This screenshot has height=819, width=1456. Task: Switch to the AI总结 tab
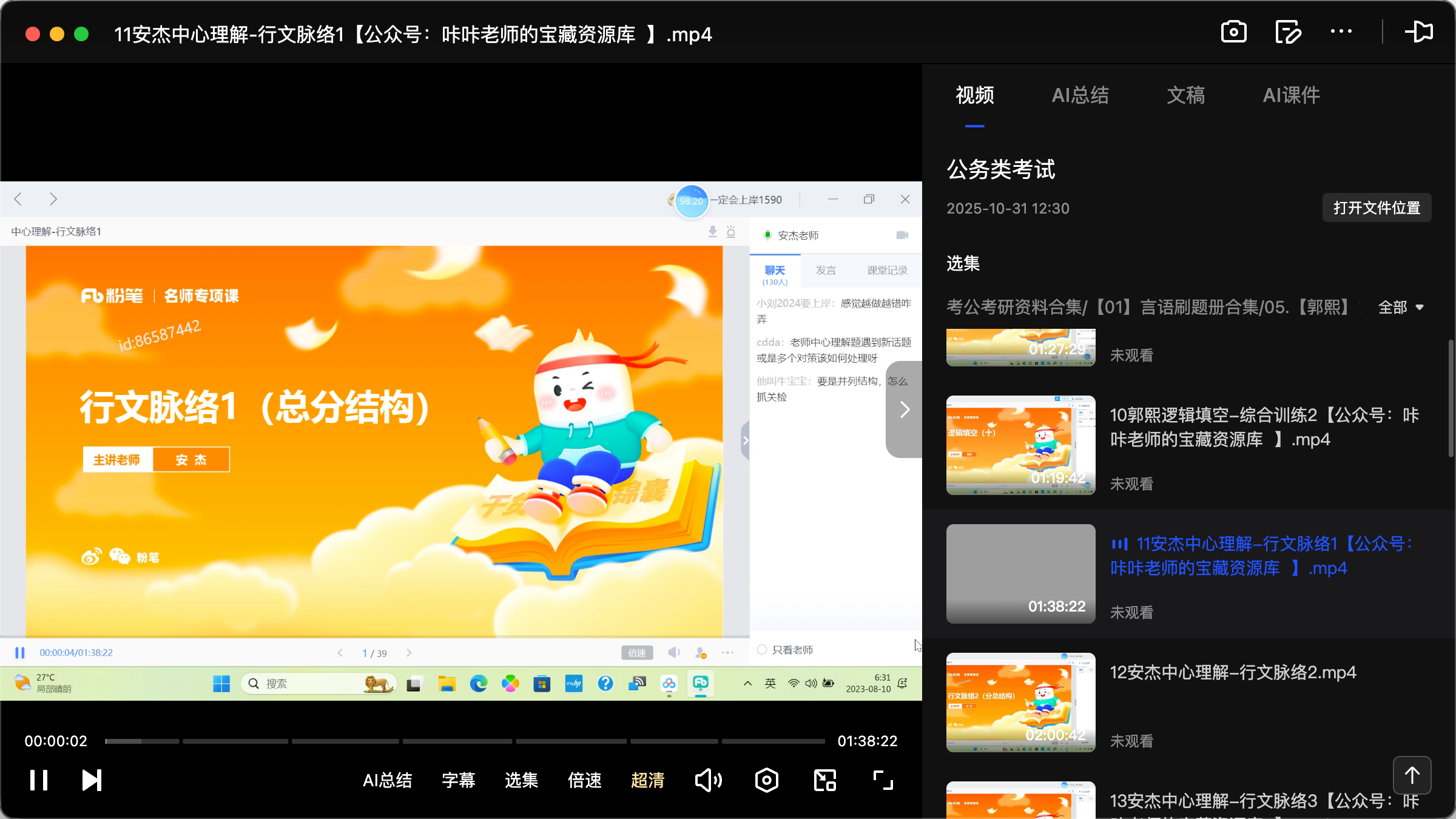(x=1080, y=95)
